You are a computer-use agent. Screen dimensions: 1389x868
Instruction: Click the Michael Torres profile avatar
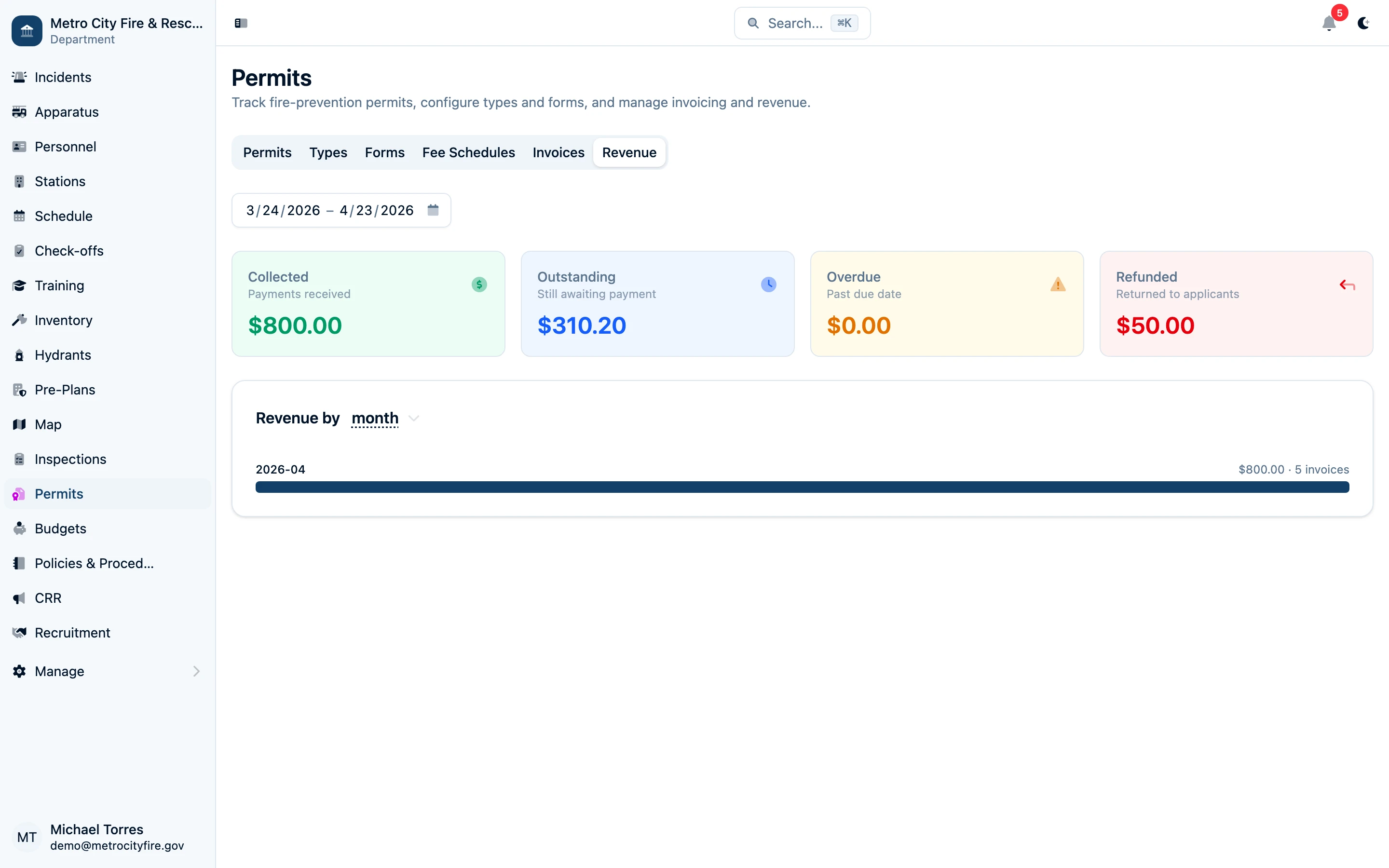pyautogui.click(x=27, y=837)
